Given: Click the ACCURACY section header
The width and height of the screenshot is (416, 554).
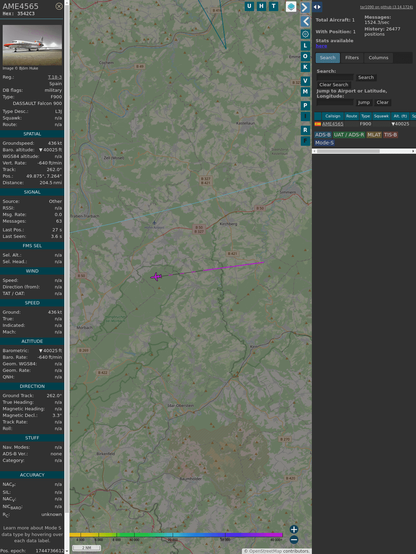Looking at the screenshot, I should click(x=32, y=475).
